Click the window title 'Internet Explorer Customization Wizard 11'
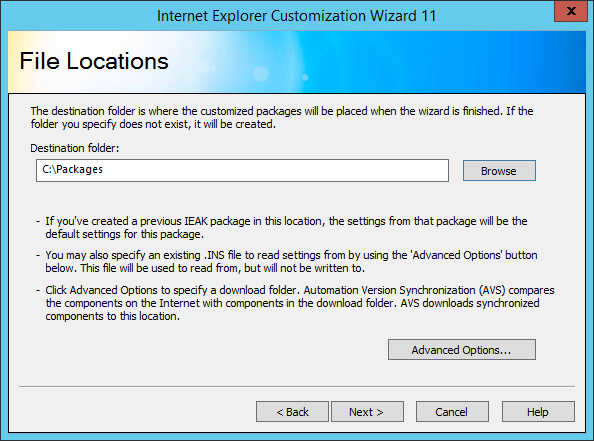 (x=297, y=16)
